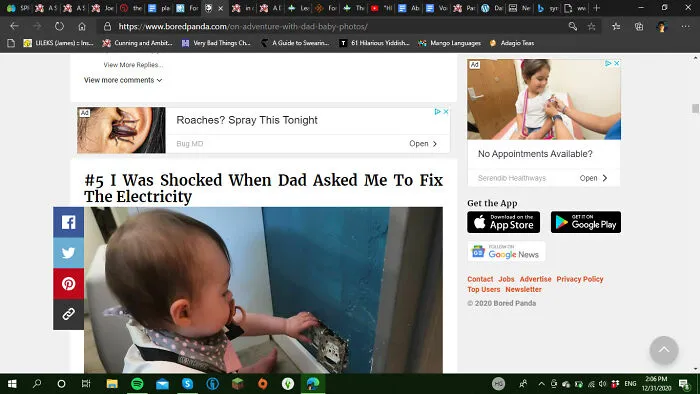
Task: Download on the App Store badge
Action: click(x=504, y=222)
